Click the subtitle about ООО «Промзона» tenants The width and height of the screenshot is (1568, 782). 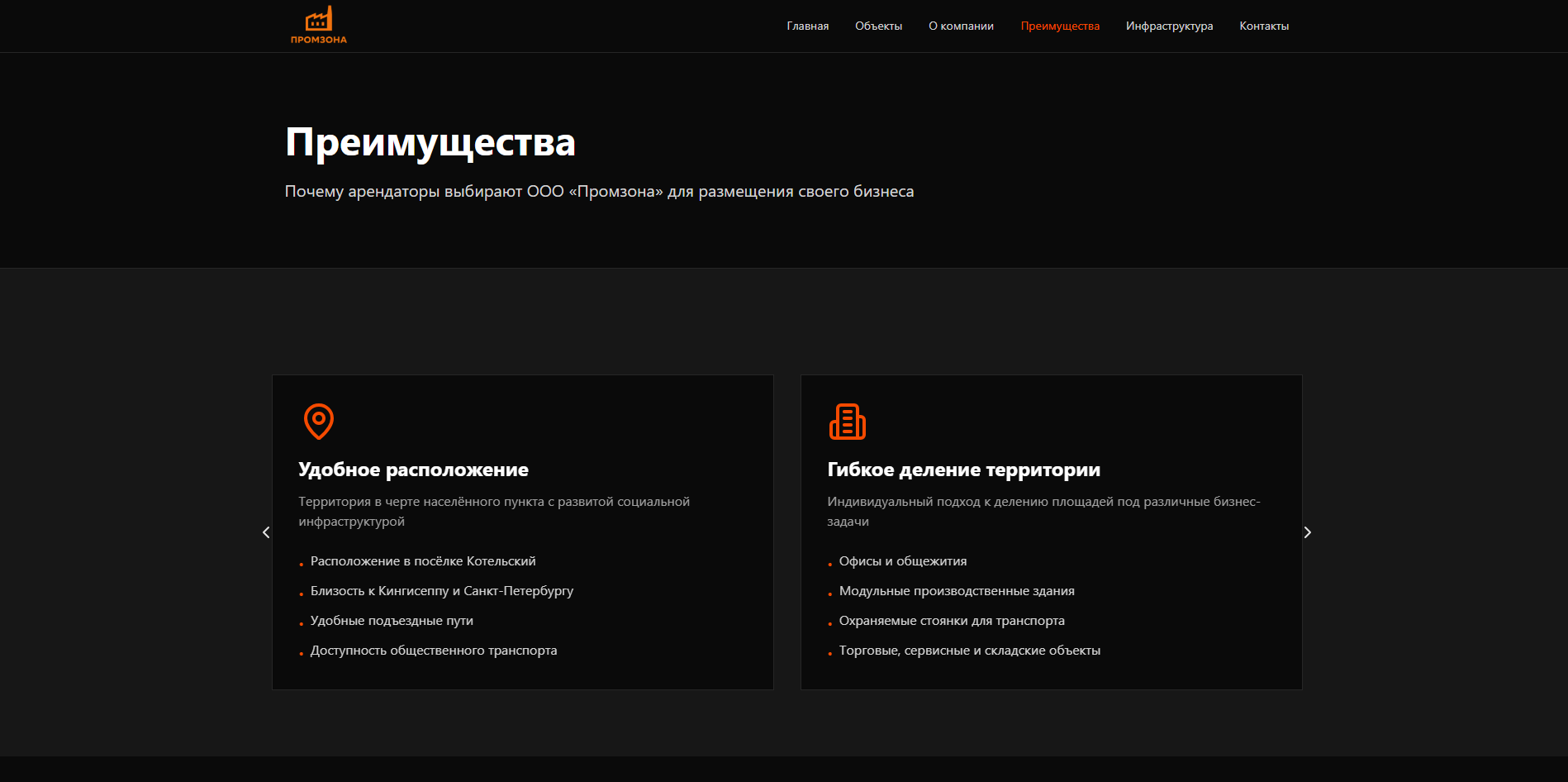599,192
